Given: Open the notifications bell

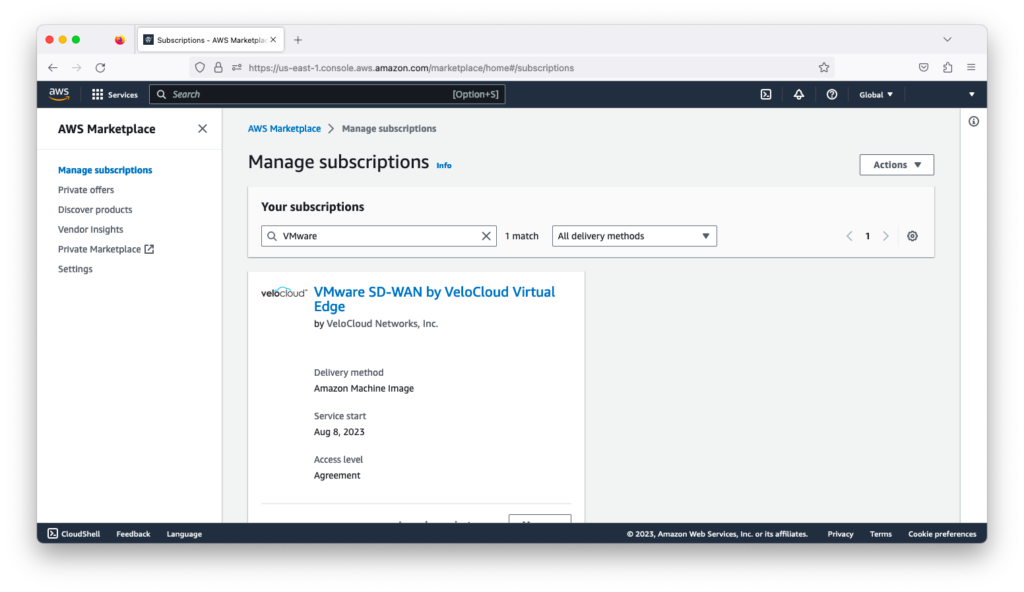Looking at the screenshot, I should 798,93.
